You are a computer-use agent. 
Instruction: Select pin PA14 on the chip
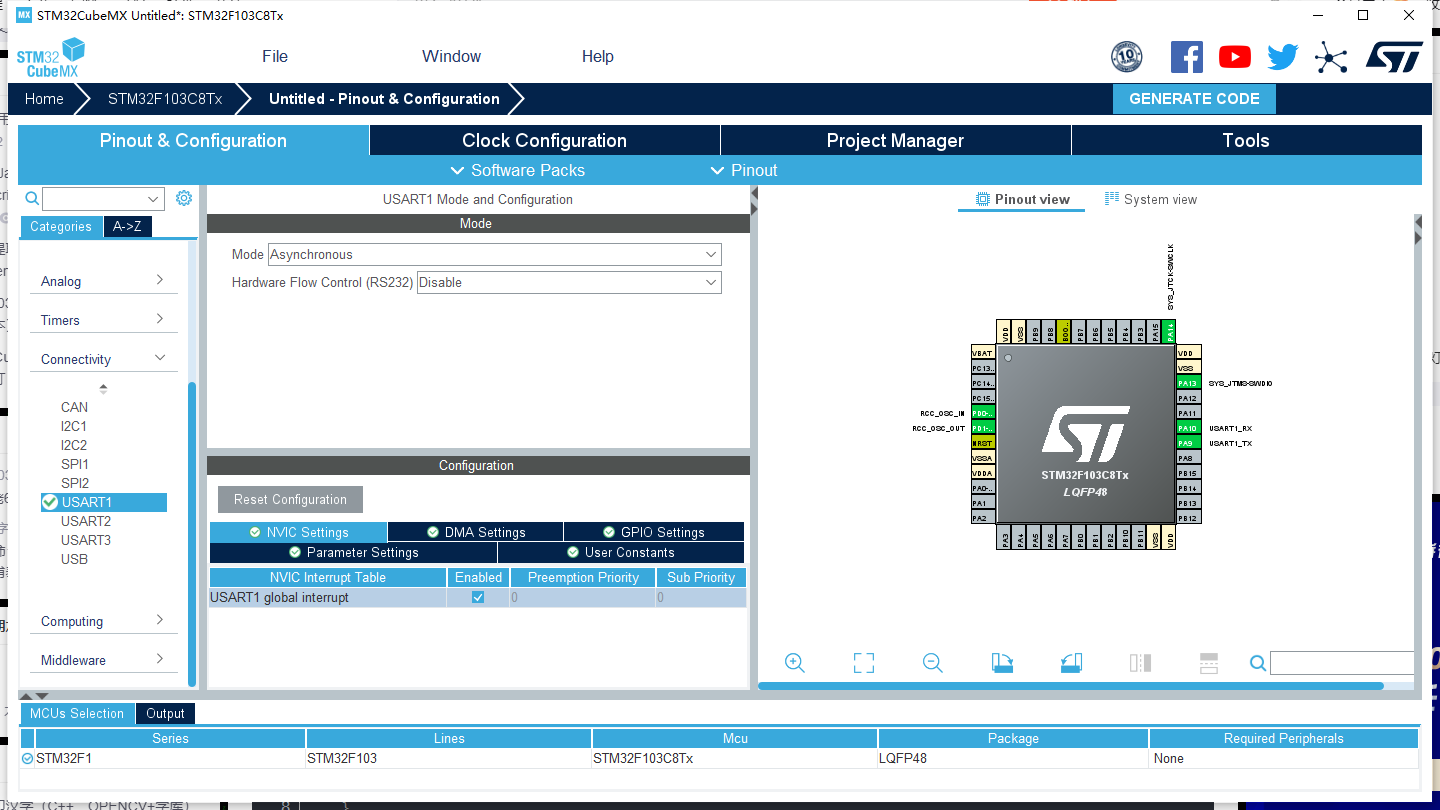[1170, 332]
